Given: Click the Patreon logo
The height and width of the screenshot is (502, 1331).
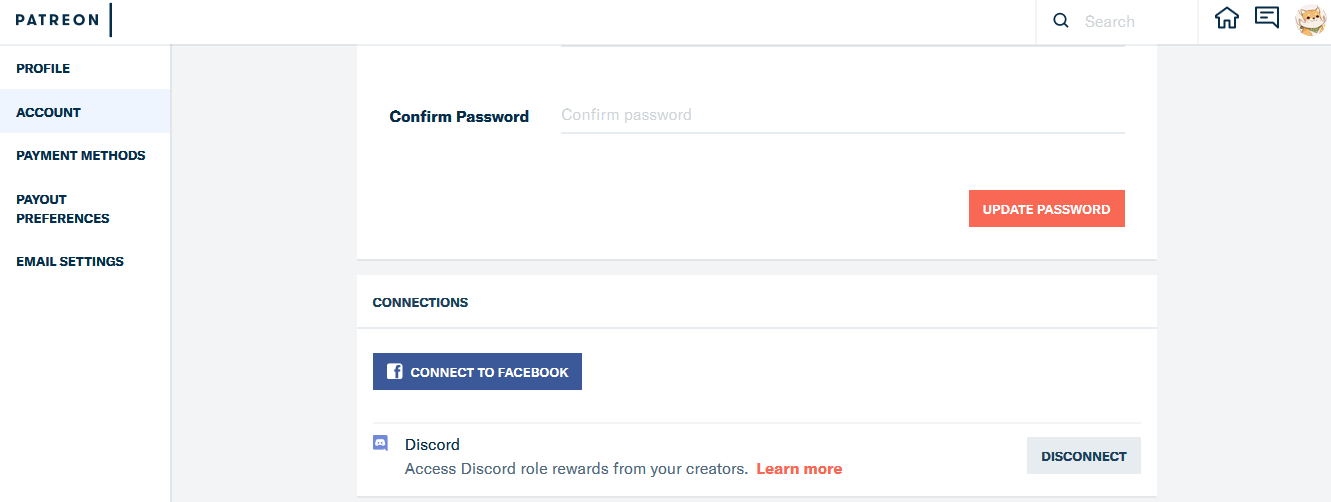Looking at the screenshot, I should (57, 20).
